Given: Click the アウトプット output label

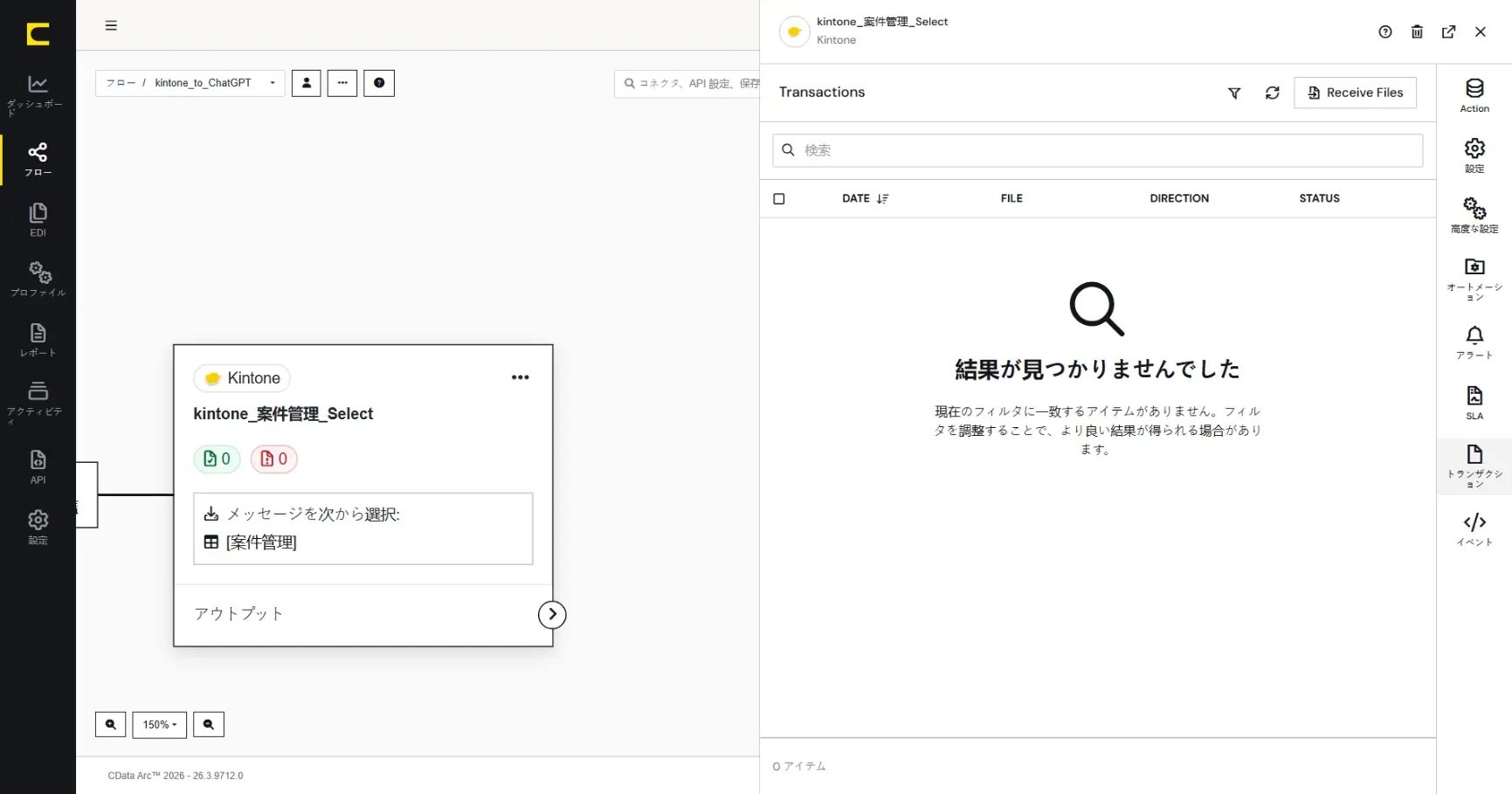Looking at the screenshot, I should coord(238,614).
